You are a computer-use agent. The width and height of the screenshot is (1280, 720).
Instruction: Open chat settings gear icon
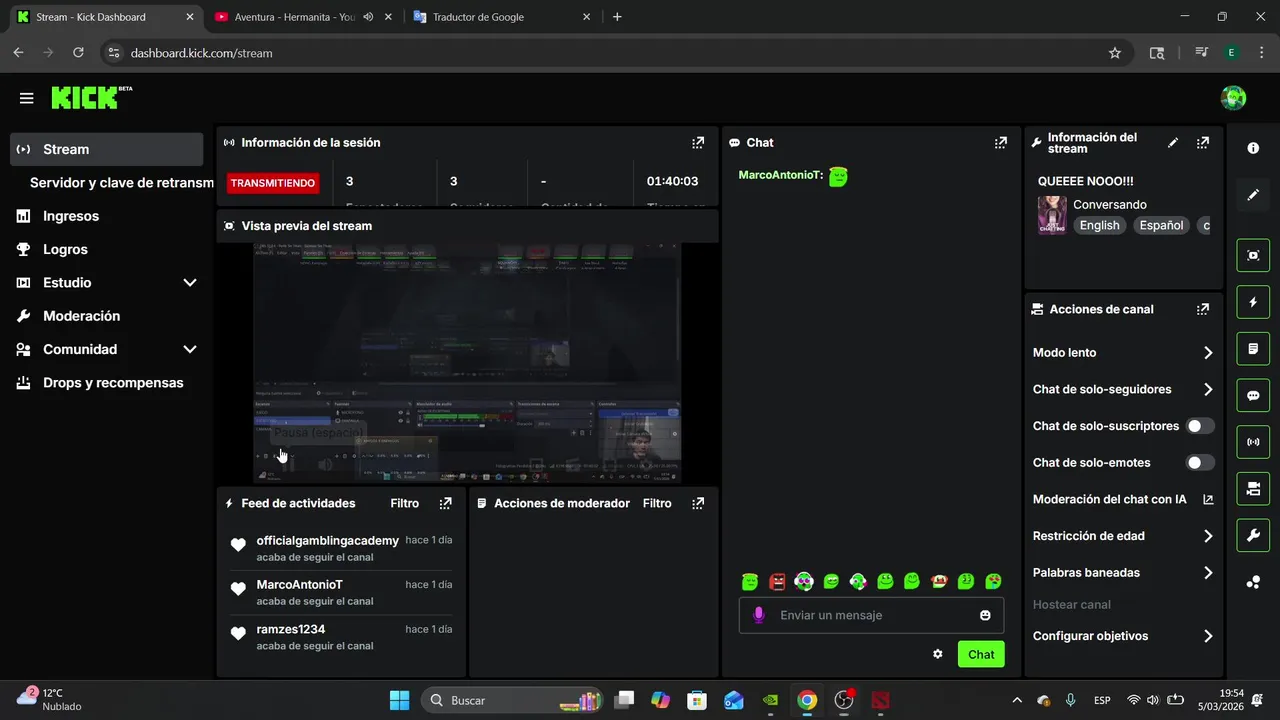(938, 654)
